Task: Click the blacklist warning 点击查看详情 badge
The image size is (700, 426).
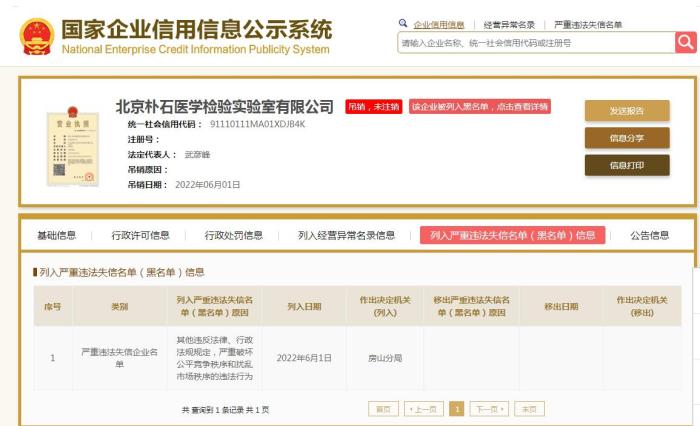Action: tap(479, 106)
